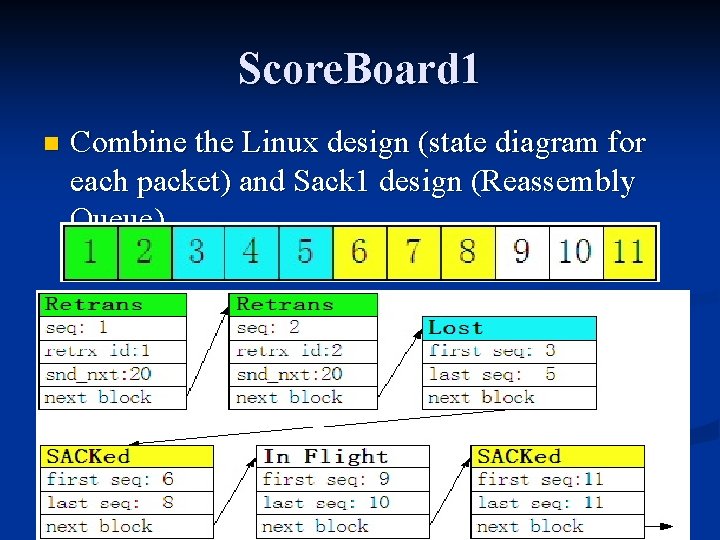Click the 'last seq: 11' row
This screenshot has width=720, height=540.
coord(558,503)
